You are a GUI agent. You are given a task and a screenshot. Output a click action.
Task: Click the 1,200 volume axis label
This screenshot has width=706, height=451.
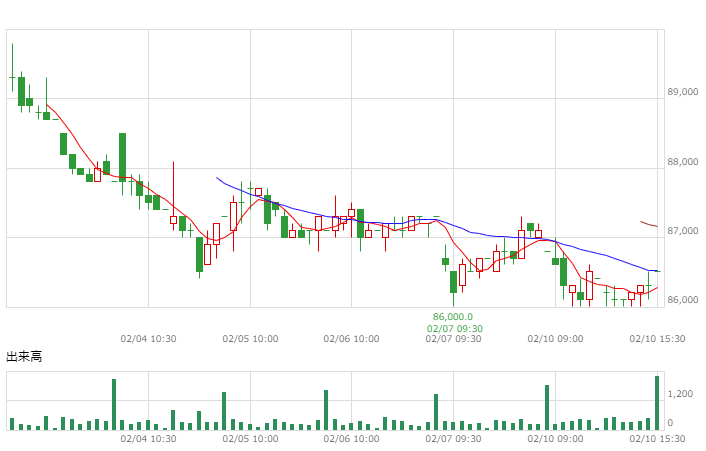[x=680, y=394]
